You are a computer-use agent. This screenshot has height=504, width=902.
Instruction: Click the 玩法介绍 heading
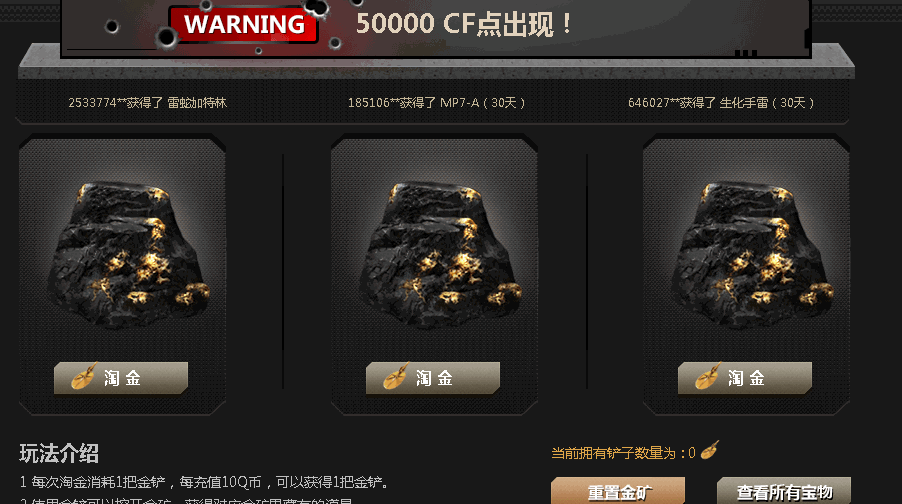click(x=59, y=453)
